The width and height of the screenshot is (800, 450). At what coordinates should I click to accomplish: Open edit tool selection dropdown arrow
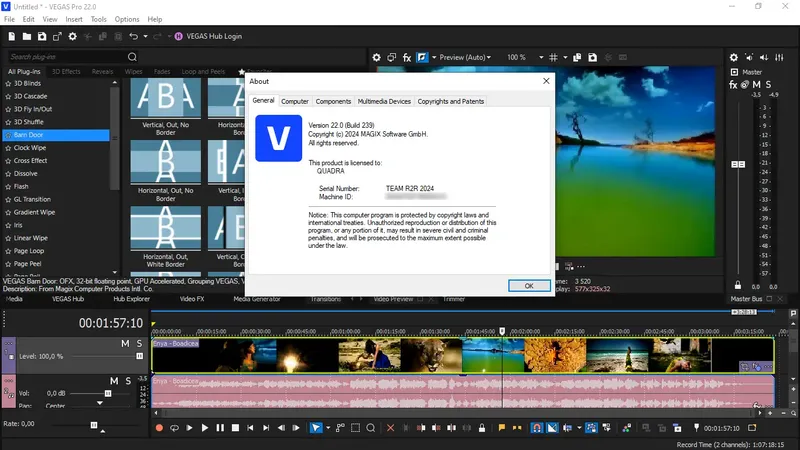328,428
